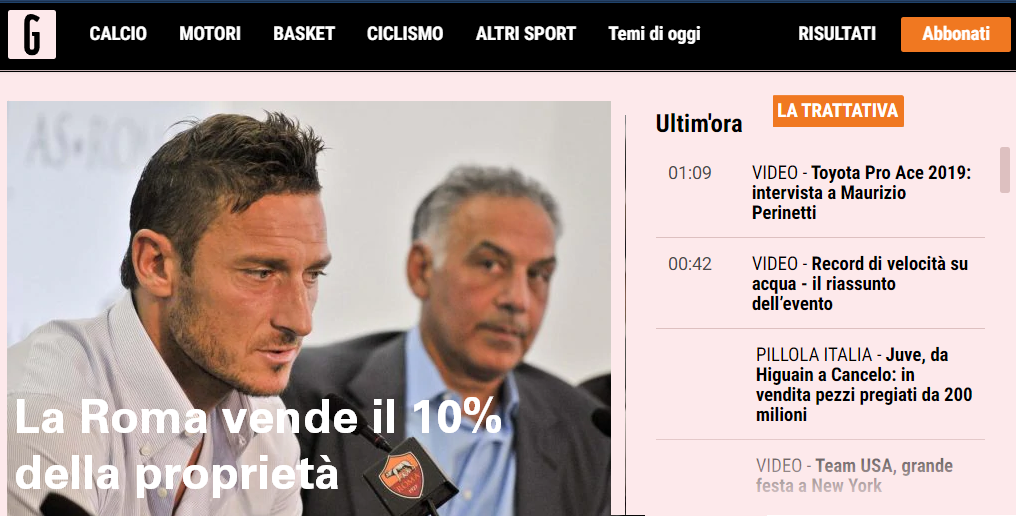Click the Ultim'ora list scrollbar thumb
1016x516 pixels.
pos(1005,170)
